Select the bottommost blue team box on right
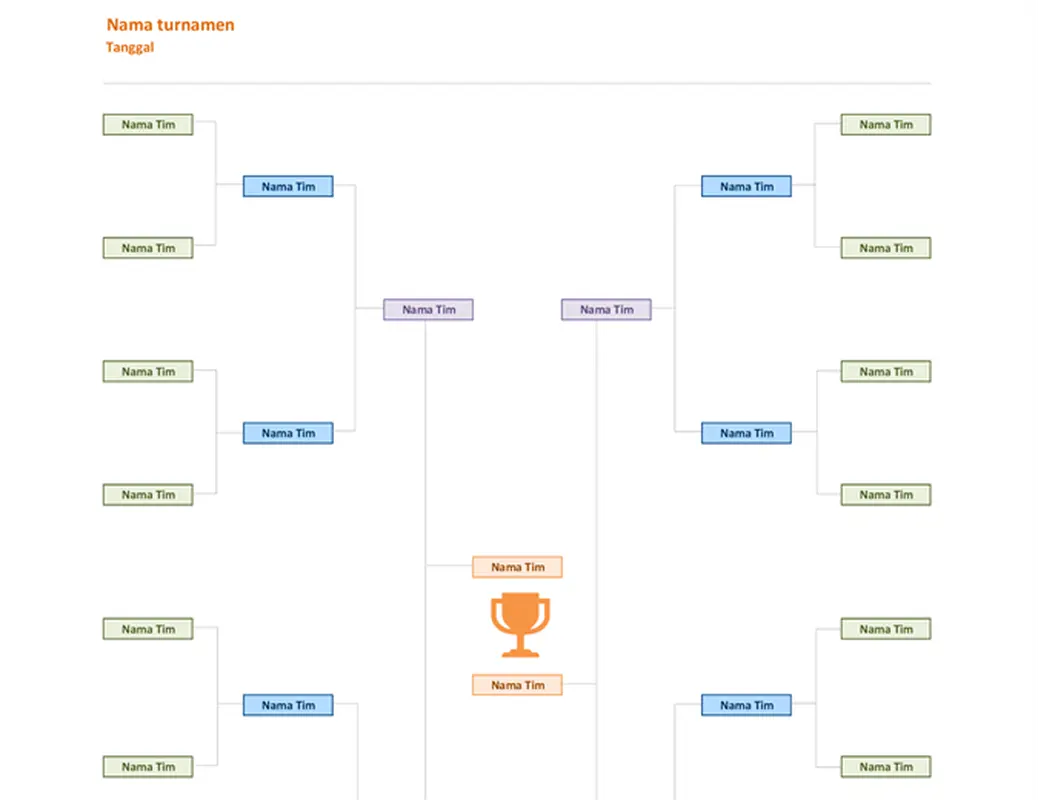Viewport: 1038px width, 800px height. click(746, 705)
